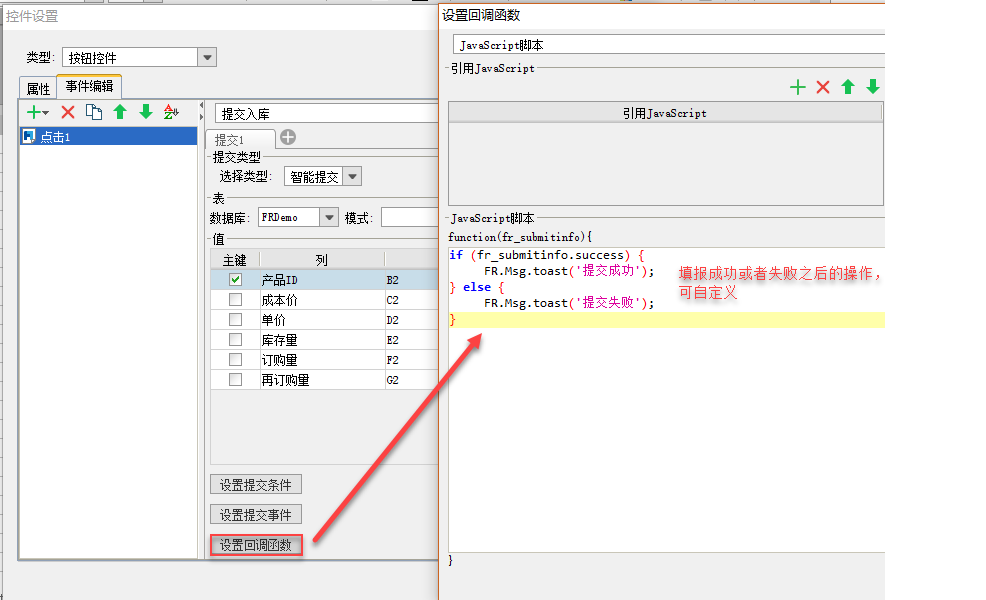Select the 成本价 column cell
Viewport: 986px width, 600px height.
point(321,299)
